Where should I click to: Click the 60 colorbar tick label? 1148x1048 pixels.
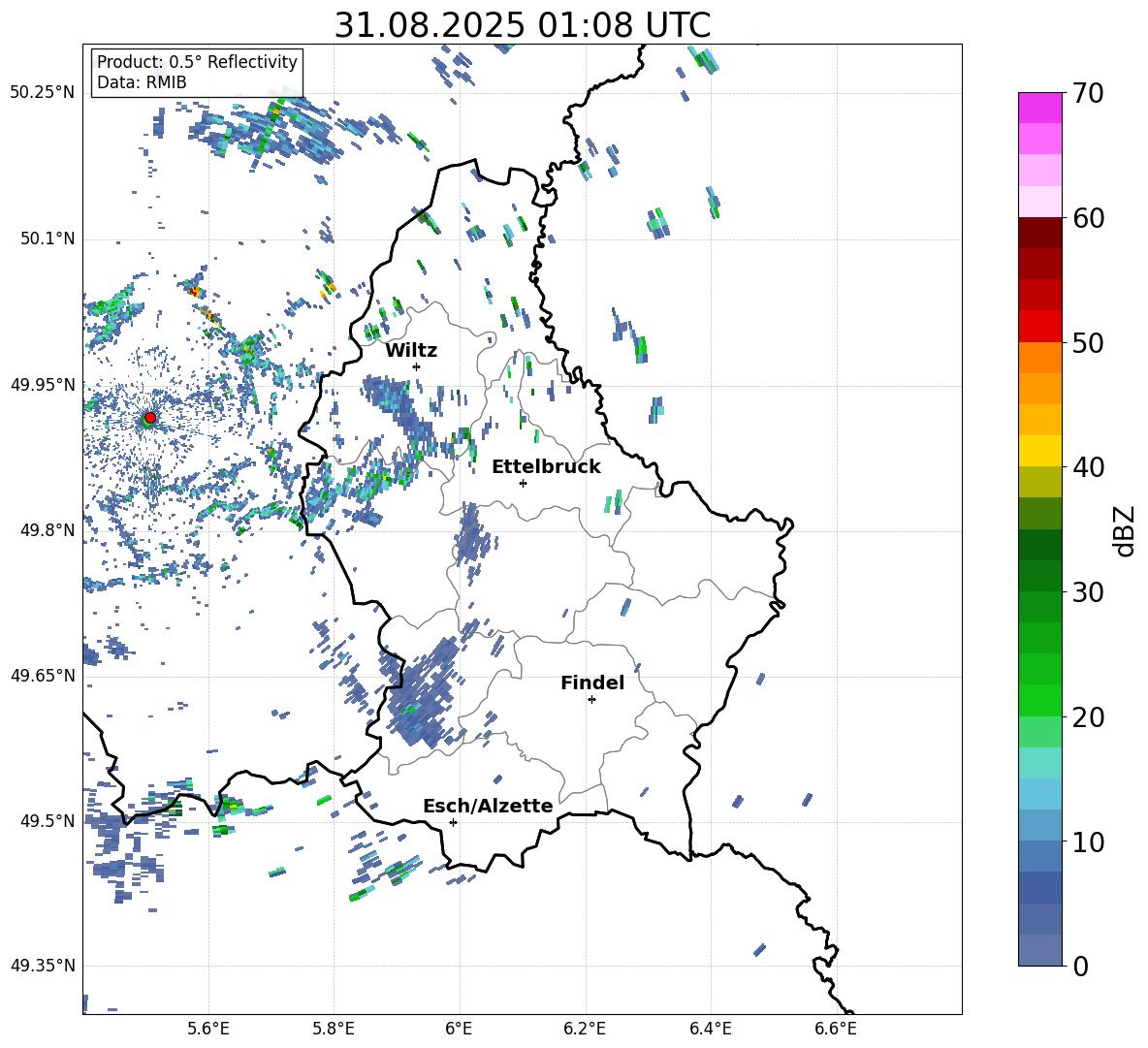click(1087, 218)
